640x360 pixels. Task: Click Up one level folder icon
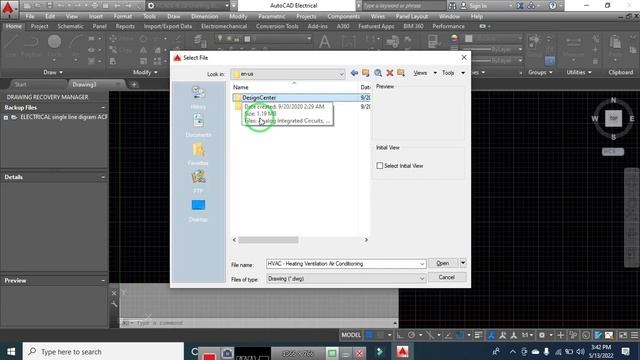pyautogui.click(x=366, y=73)
